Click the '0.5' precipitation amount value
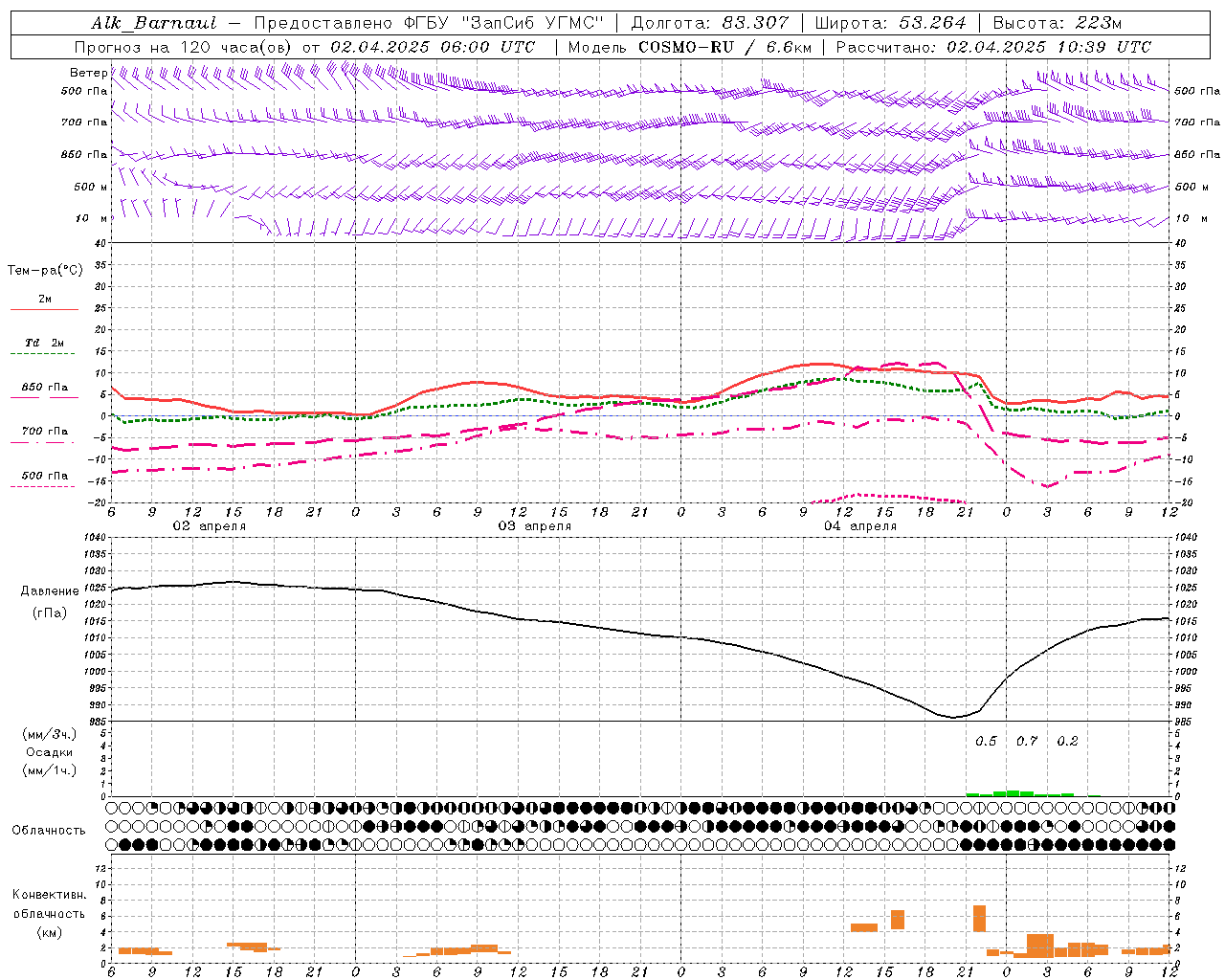Screen dimensions: 1225x980 (986, 742)
